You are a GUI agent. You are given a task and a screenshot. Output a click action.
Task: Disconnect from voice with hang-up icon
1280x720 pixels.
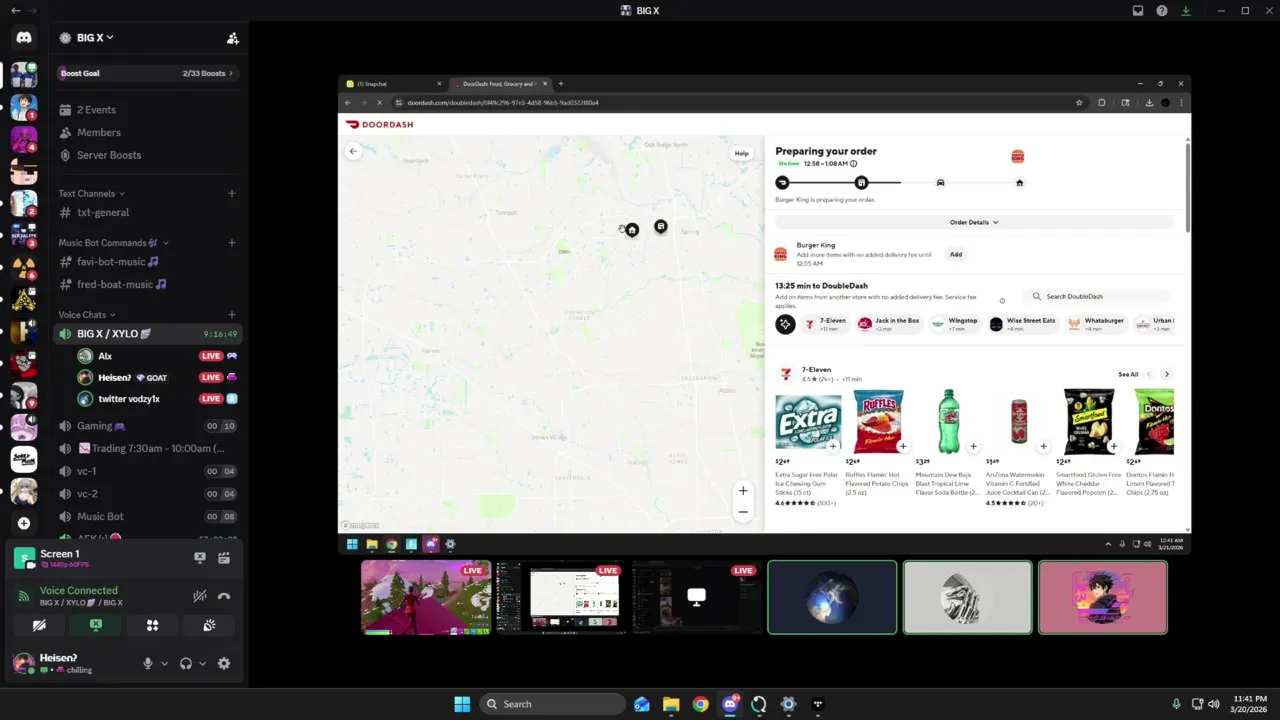224,596
